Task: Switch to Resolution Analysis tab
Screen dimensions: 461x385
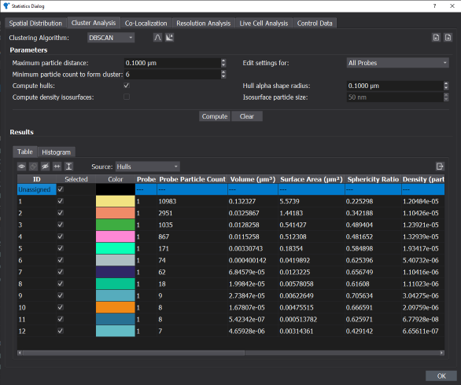Action: click(x=203, y=23)
